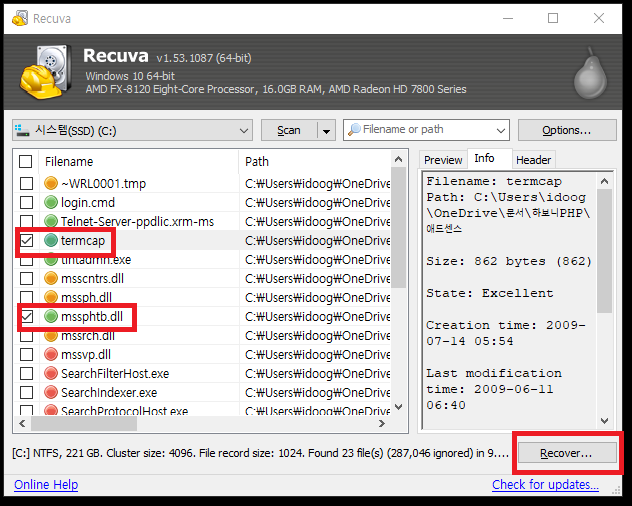Check the msscntrs.dll checkbox
Image resolution: width=632 pixels, height=506 pixels.
(x=27, y=278)
